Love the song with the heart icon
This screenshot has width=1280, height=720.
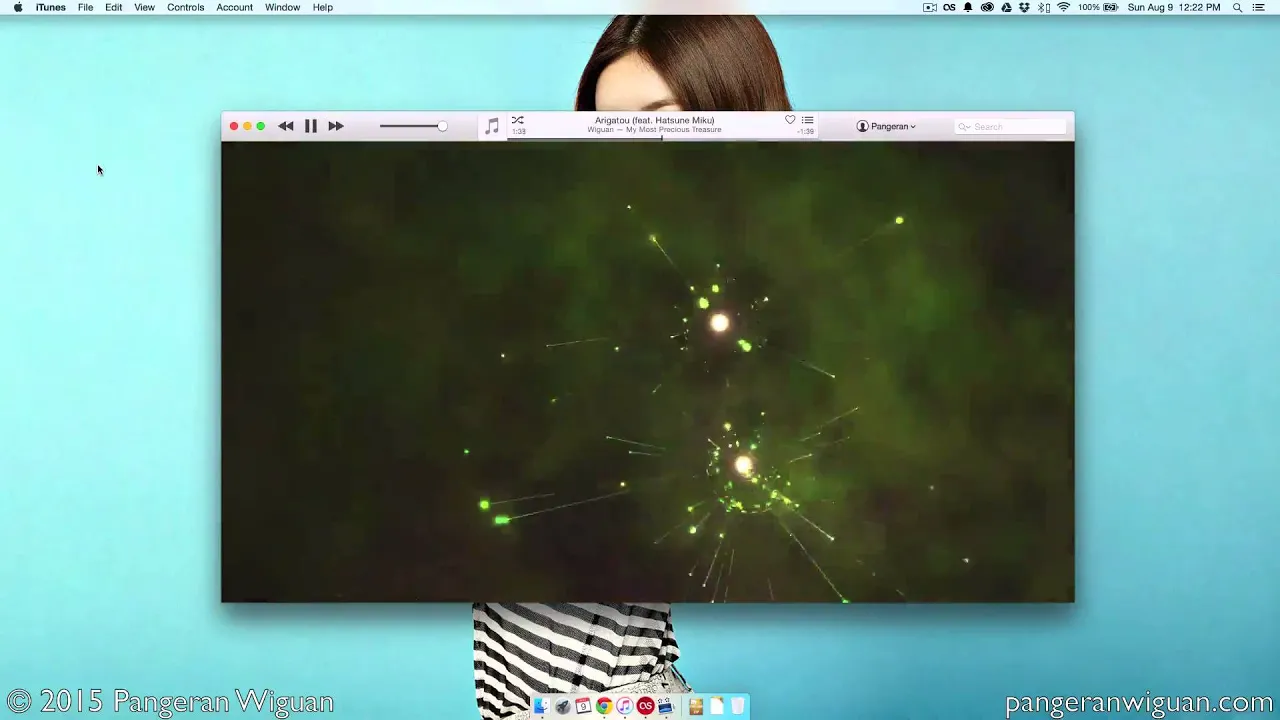click(790, 120)
